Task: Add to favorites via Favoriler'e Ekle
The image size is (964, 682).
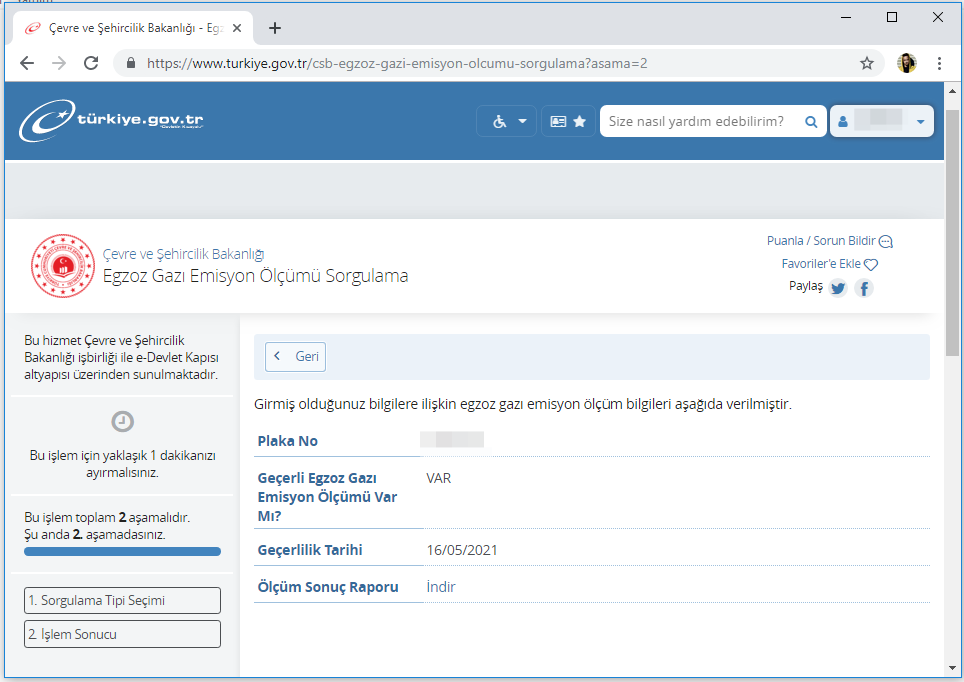Action: point(829,264)
